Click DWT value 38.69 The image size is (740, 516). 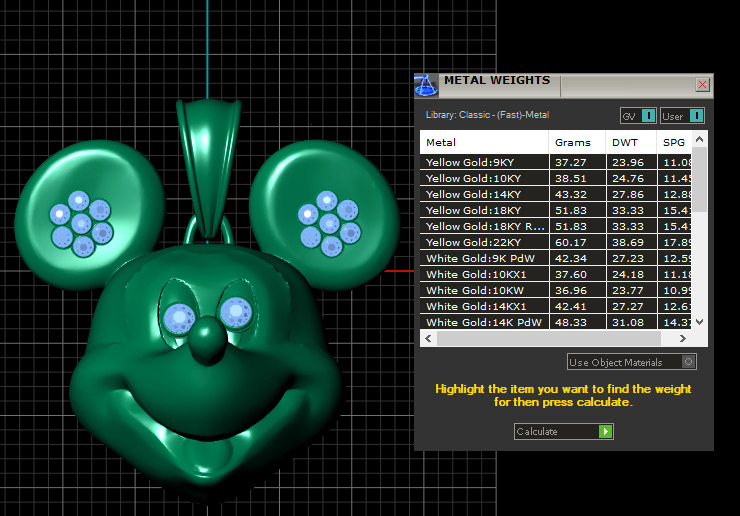tap(628, 243)
